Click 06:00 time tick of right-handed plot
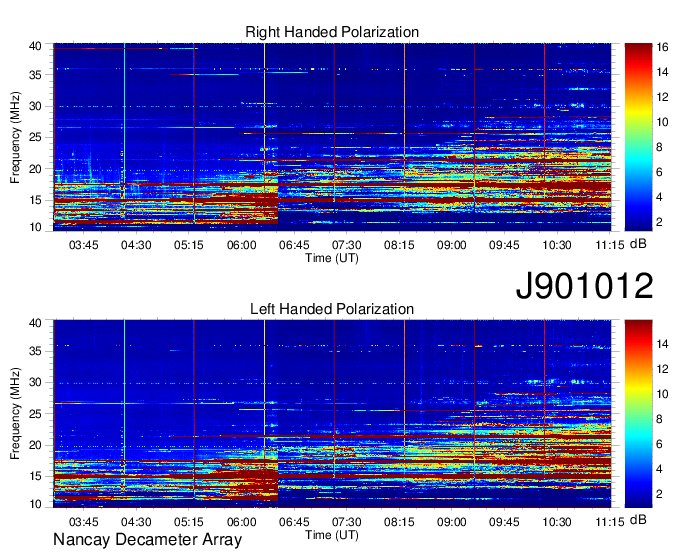The height and width of the screenshot is (552, 680). point(242,245)
